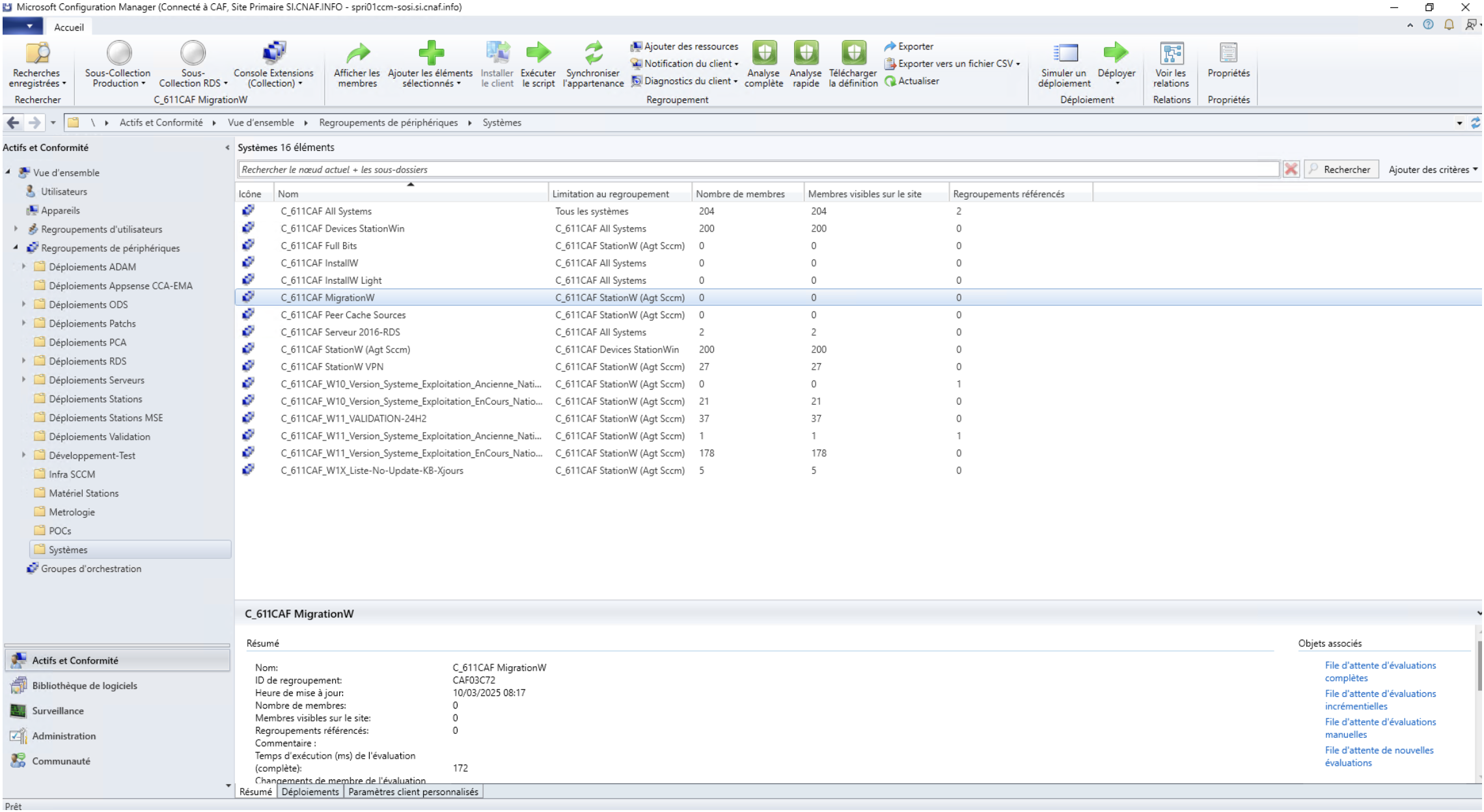The height and width of the screenshot is (812, 1484).
Task: Click the help question mark icon
Action: pos(1428,25)
